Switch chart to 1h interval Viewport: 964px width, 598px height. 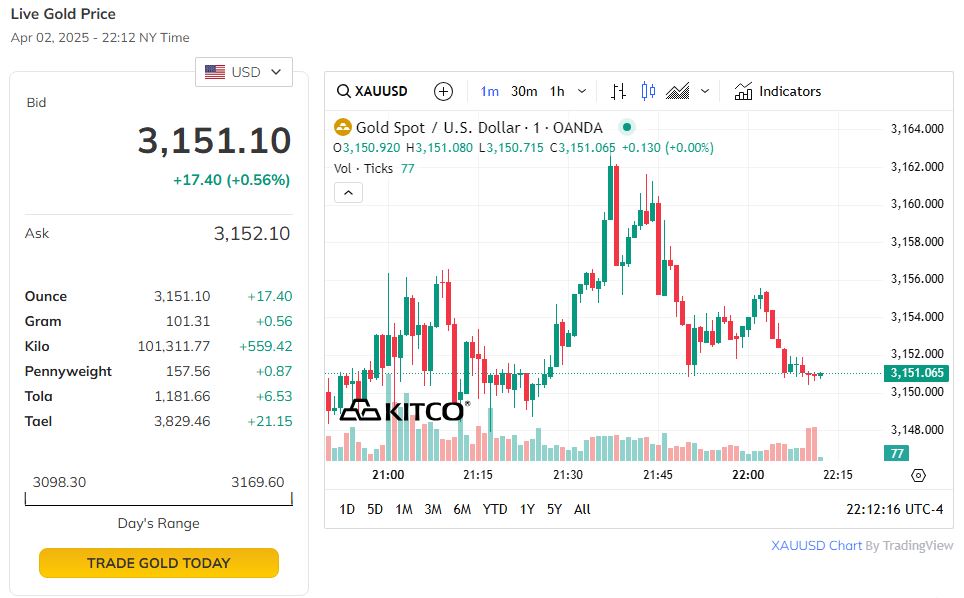pyautogui.click(x=557, y=91)
